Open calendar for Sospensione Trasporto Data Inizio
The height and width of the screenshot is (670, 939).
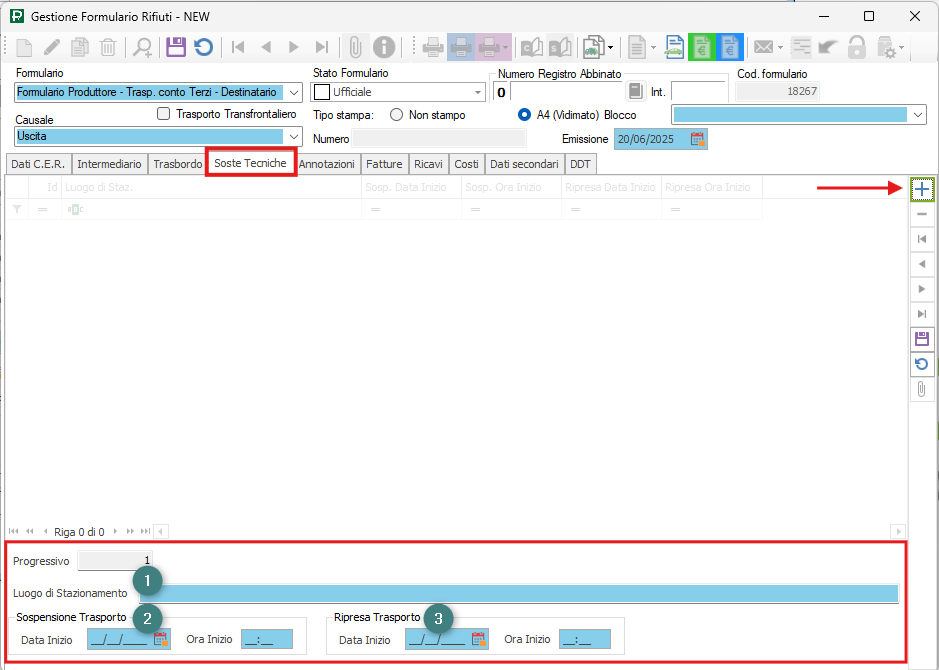click(x=160, y=639)
